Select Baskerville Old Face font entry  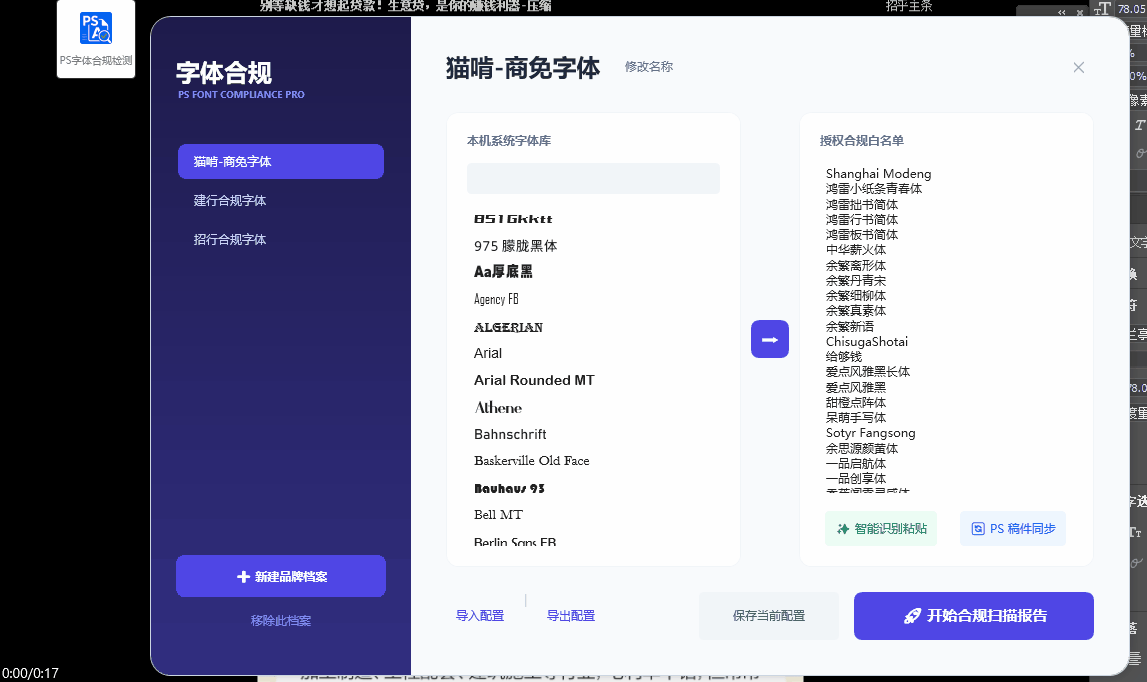pyautogui.click(x=531, y=461)
